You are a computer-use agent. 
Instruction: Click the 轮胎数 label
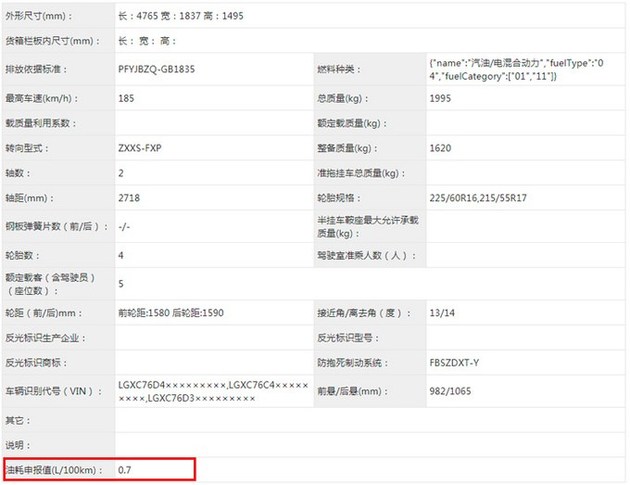[22, 255]
